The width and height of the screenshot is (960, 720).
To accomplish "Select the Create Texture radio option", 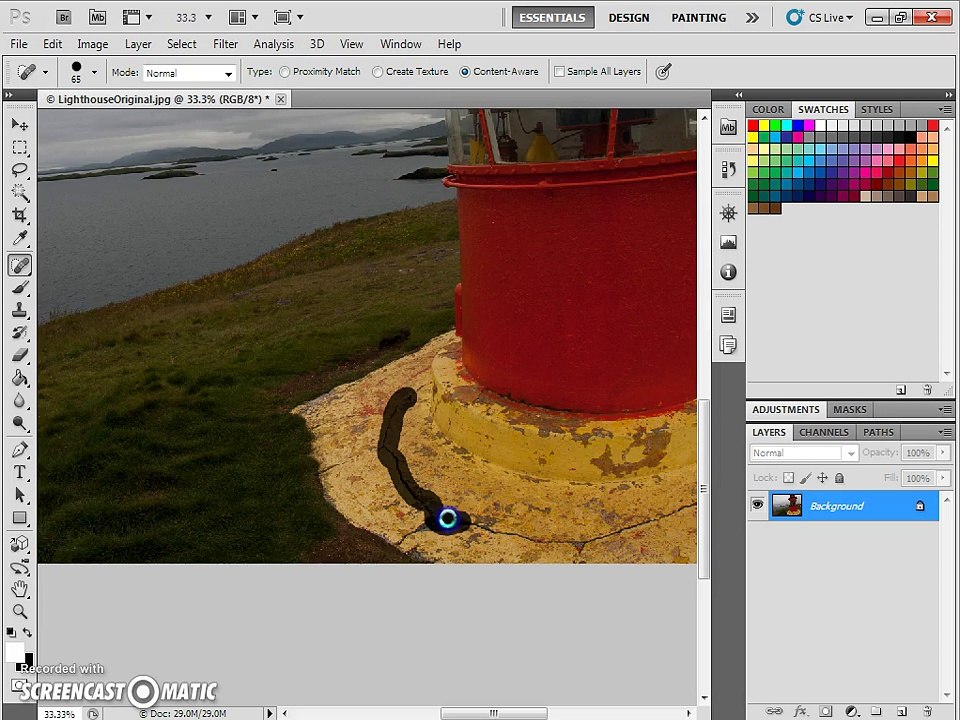I will [x=378, y=72].
